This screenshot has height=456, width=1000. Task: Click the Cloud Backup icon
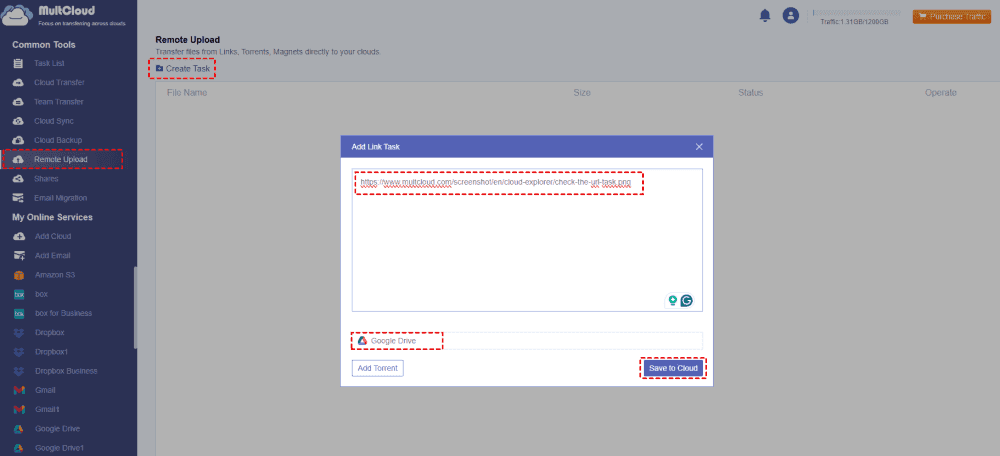click(x=18, y=140)
